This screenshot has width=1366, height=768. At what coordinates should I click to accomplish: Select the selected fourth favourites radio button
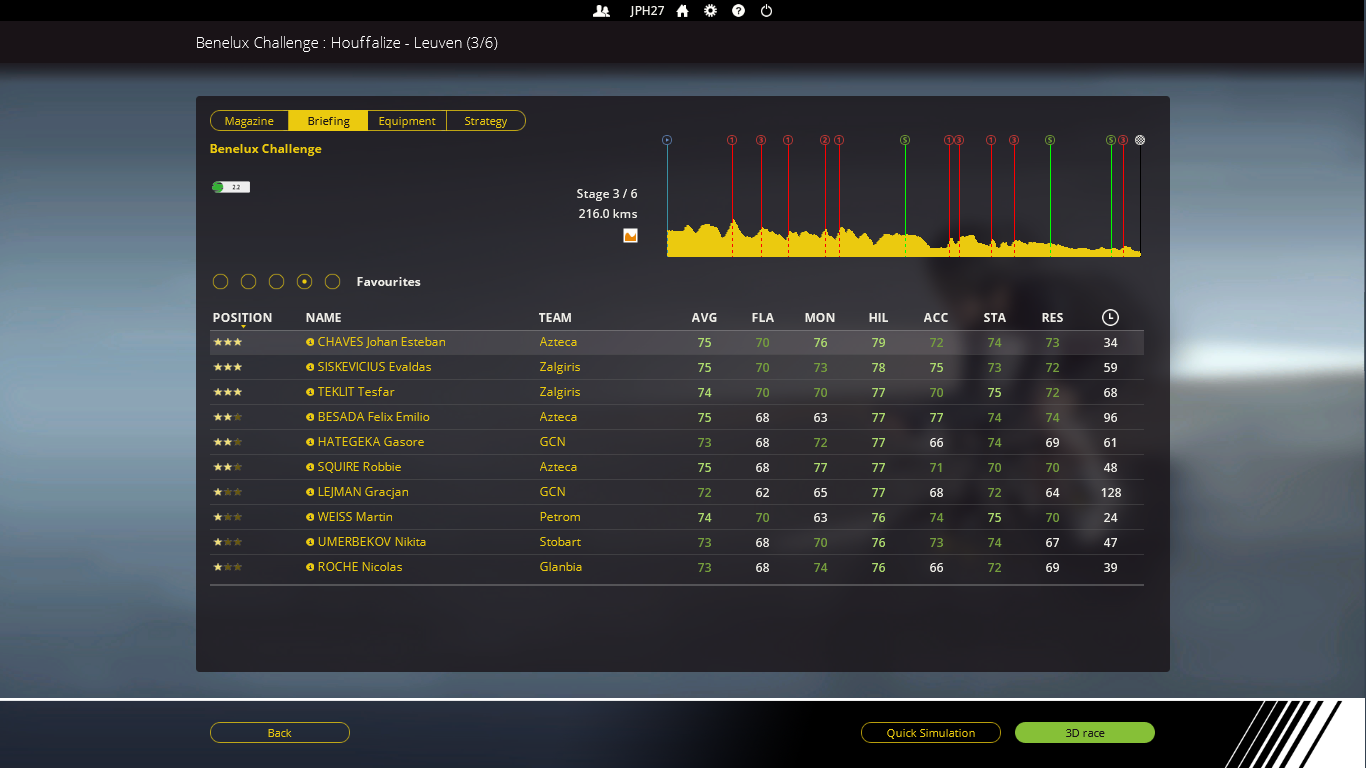click(x=305, y=282)
